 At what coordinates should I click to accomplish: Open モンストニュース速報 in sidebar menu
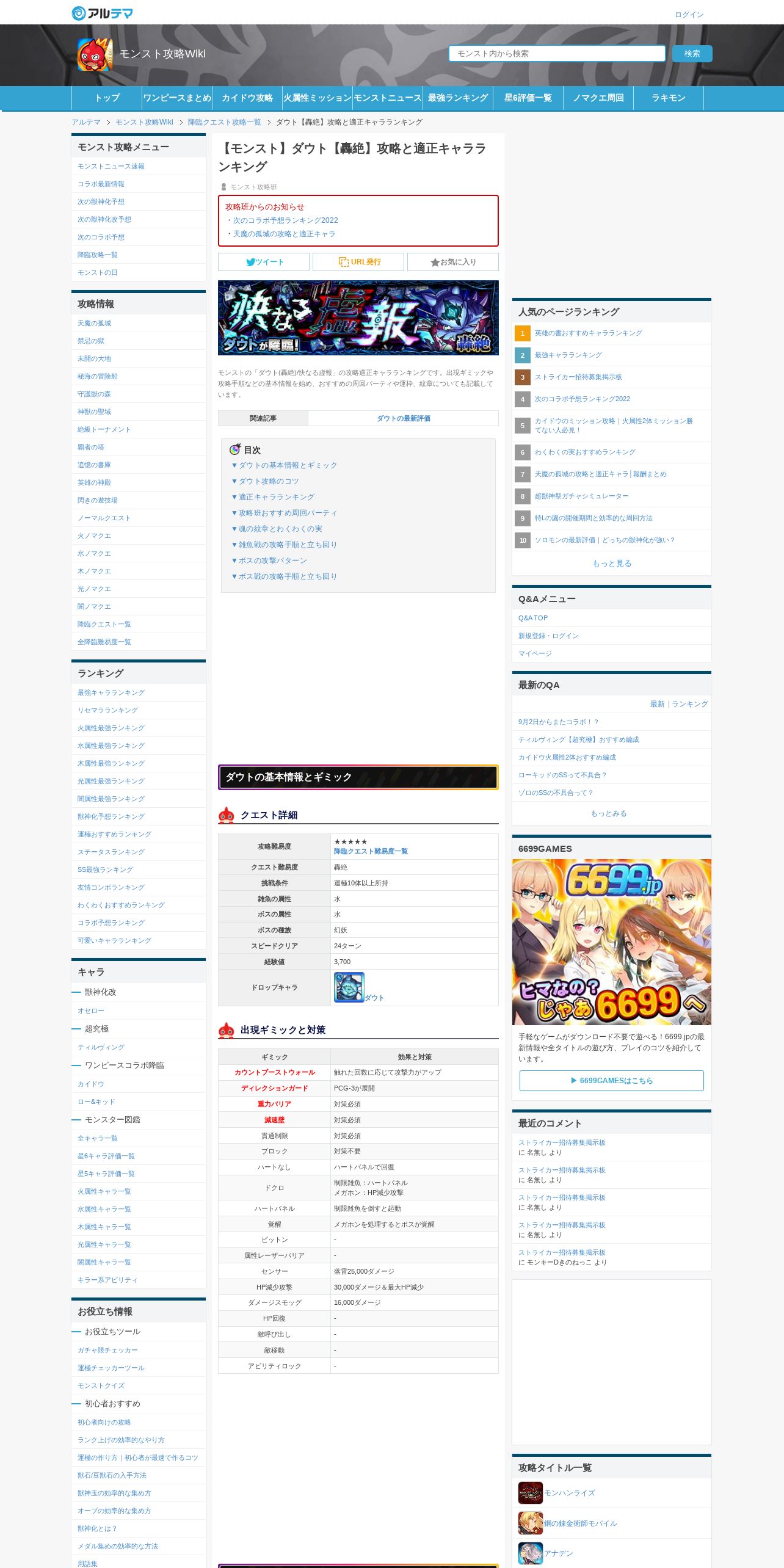tap(111, 166)
